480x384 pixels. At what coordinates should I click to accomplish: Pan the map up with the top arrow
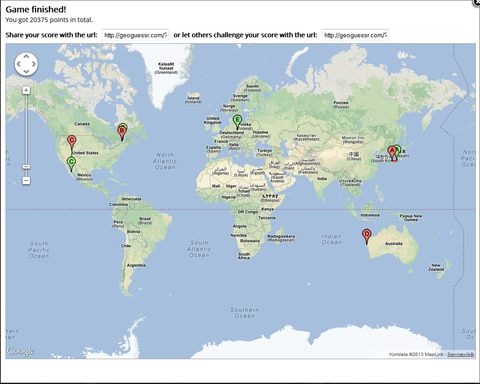[26, 57]
